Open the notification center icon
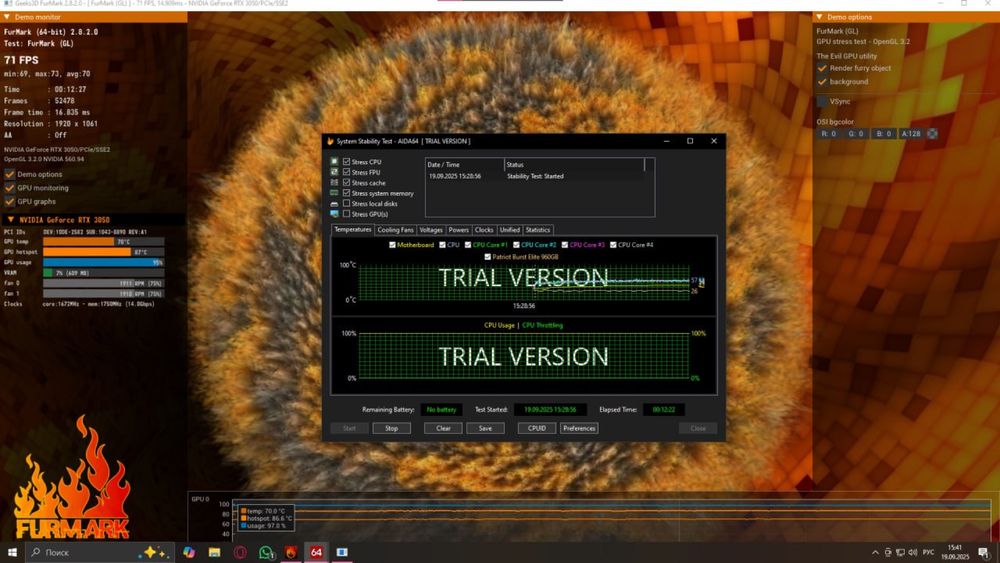This screenshot has height=563, width=1000. point(984,552)
